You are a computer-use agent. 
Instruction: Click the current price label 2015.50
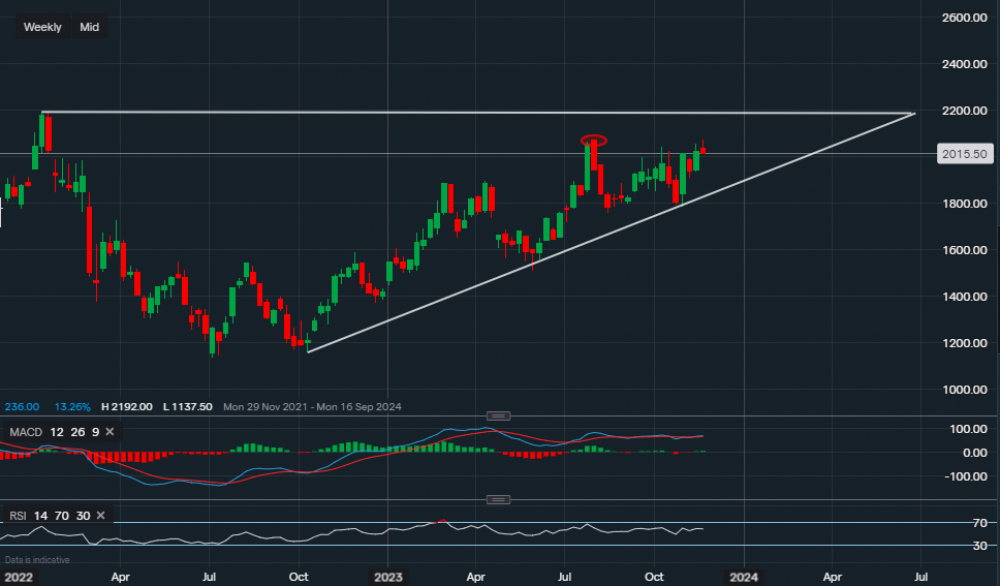point(963,154)
